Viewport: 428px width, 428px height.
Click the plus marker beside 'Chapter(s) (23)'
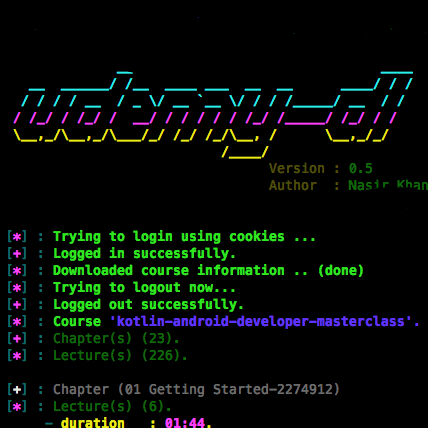tap(17, 339)
